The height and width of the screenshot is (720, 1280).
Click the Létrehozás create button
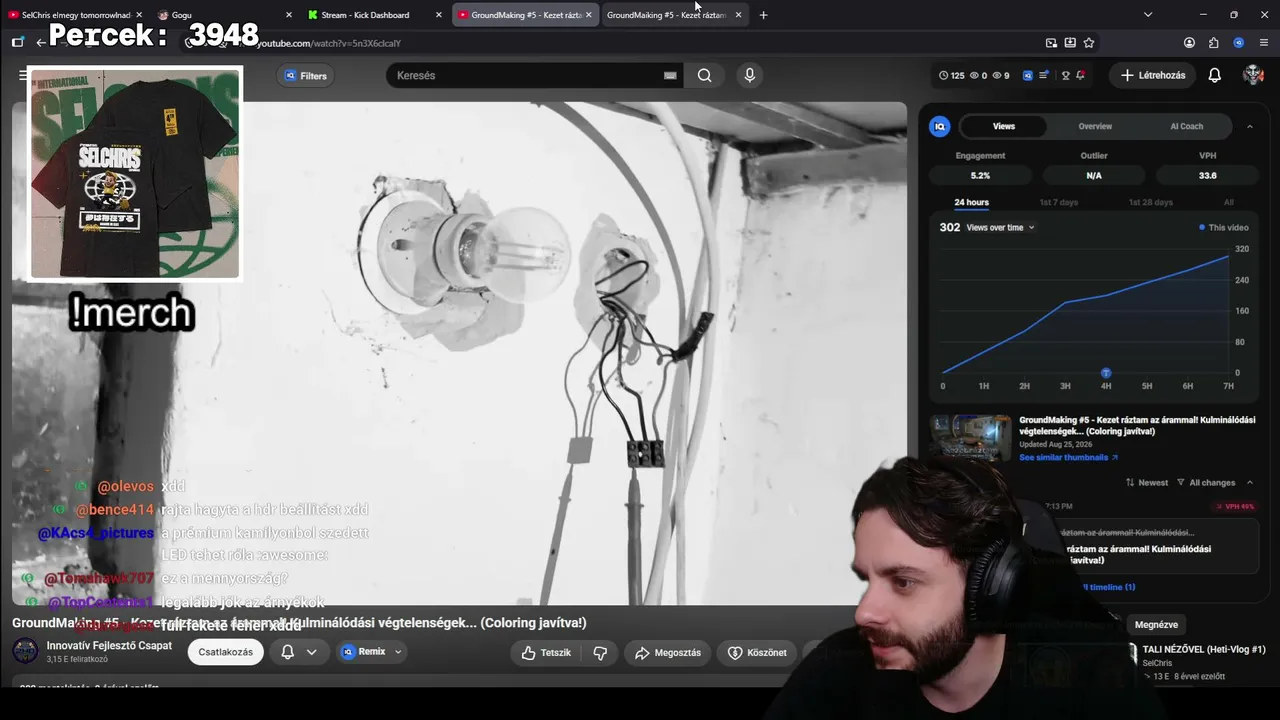coord(1153,75)
